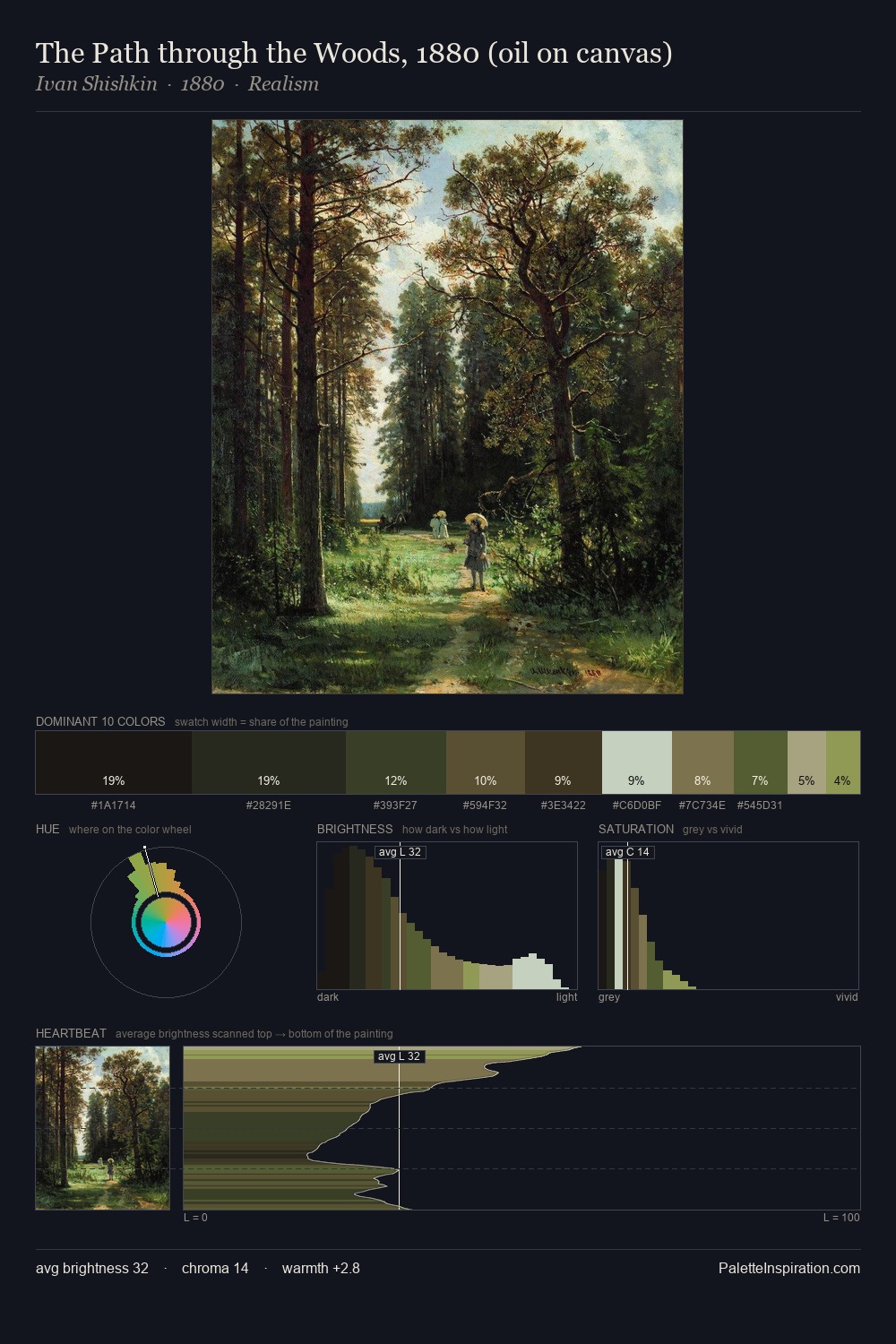Click the painting title heading
896x1344 pixels.
click(x=354, y=53)
